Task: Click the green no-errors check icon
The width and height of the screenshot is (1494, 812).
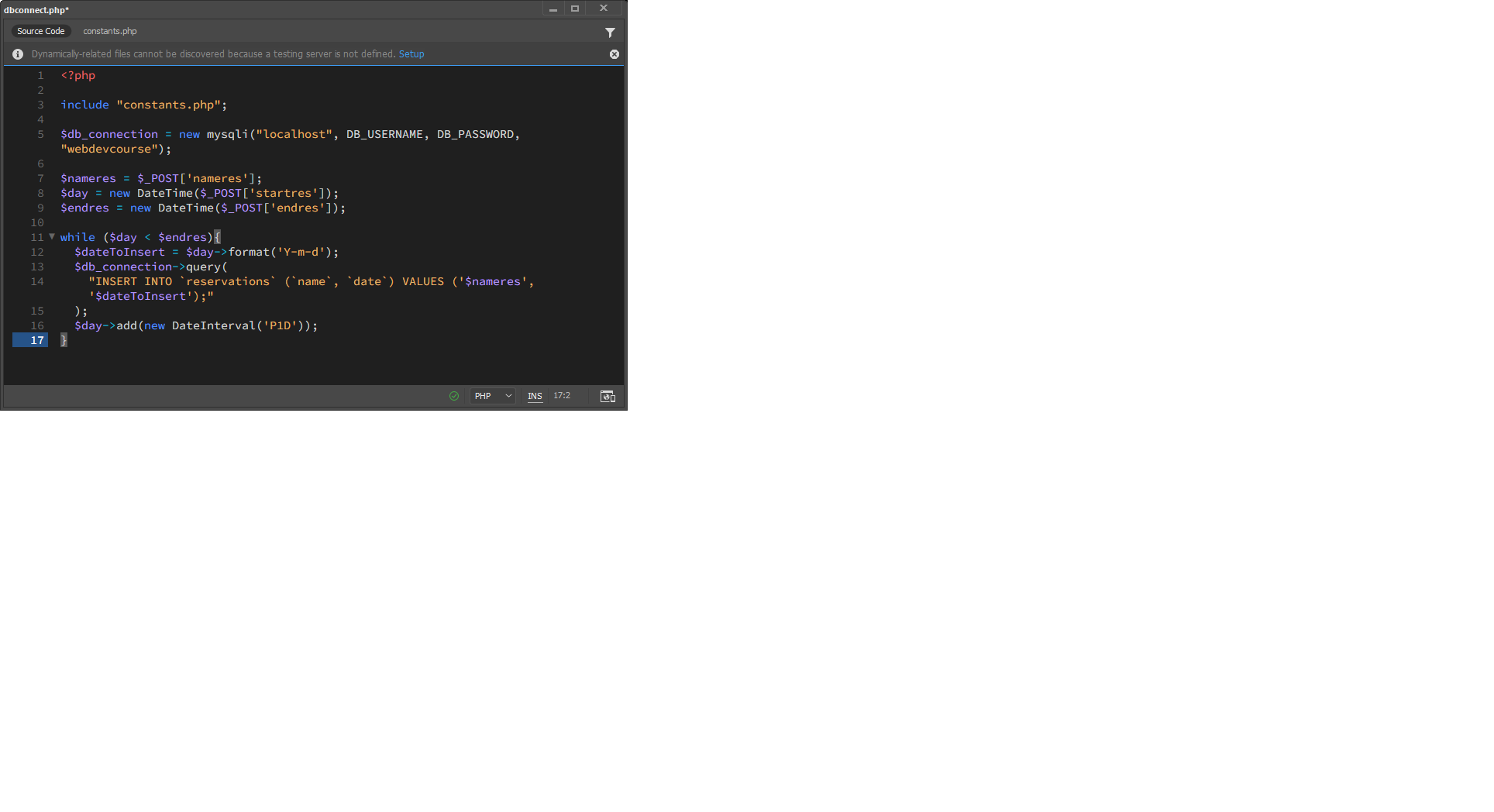Action: [454, 396]
